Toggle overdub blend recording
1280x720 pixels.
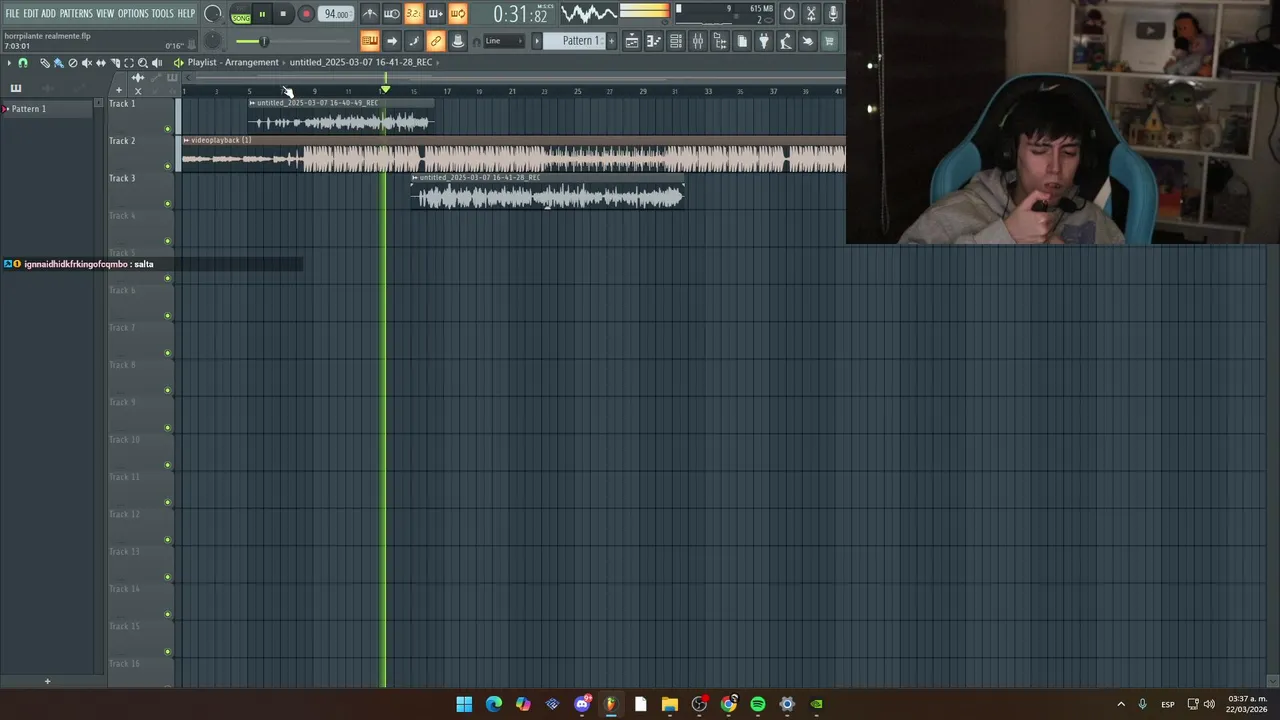pyautogui.click(x=436, y=13)
